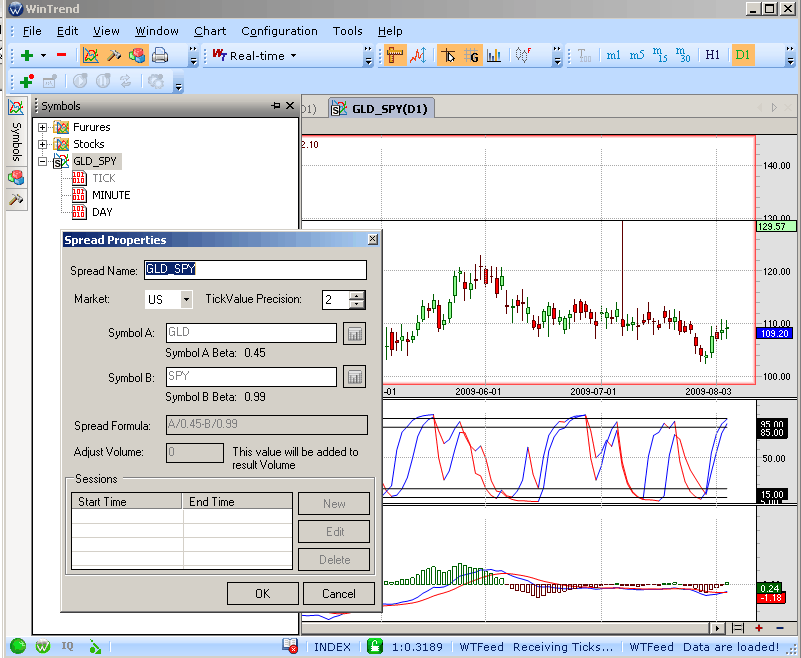Open the File menu

[x=32, y=31]
